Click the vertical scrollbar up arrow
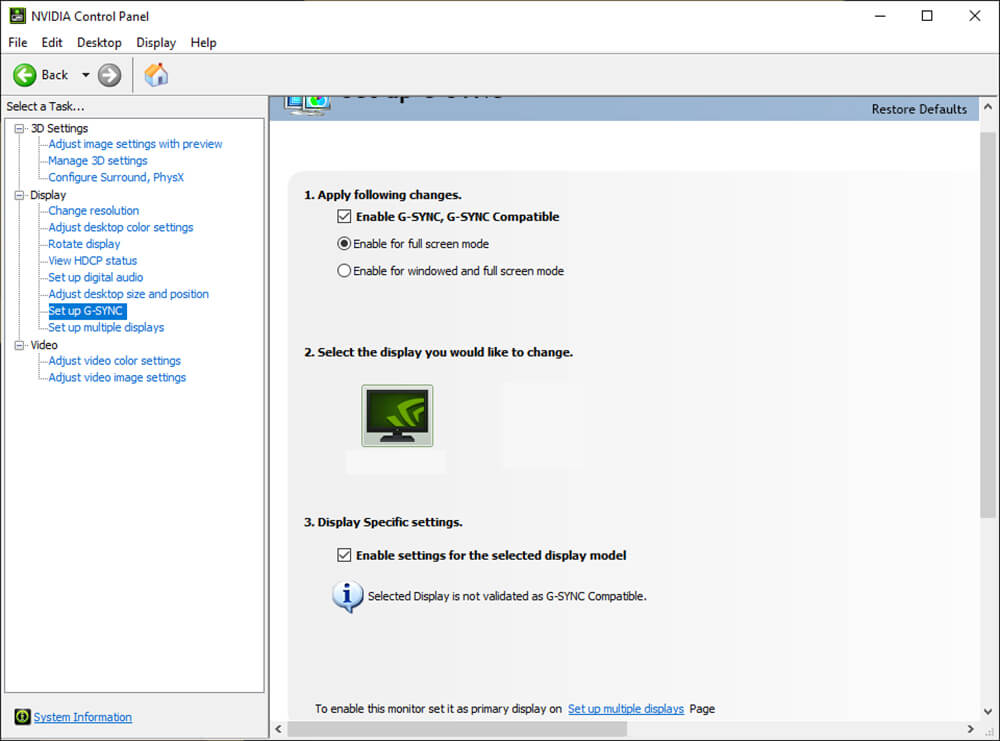This screenshot has width=1000, height=741. pyautogui.click(x=988, y=106)
